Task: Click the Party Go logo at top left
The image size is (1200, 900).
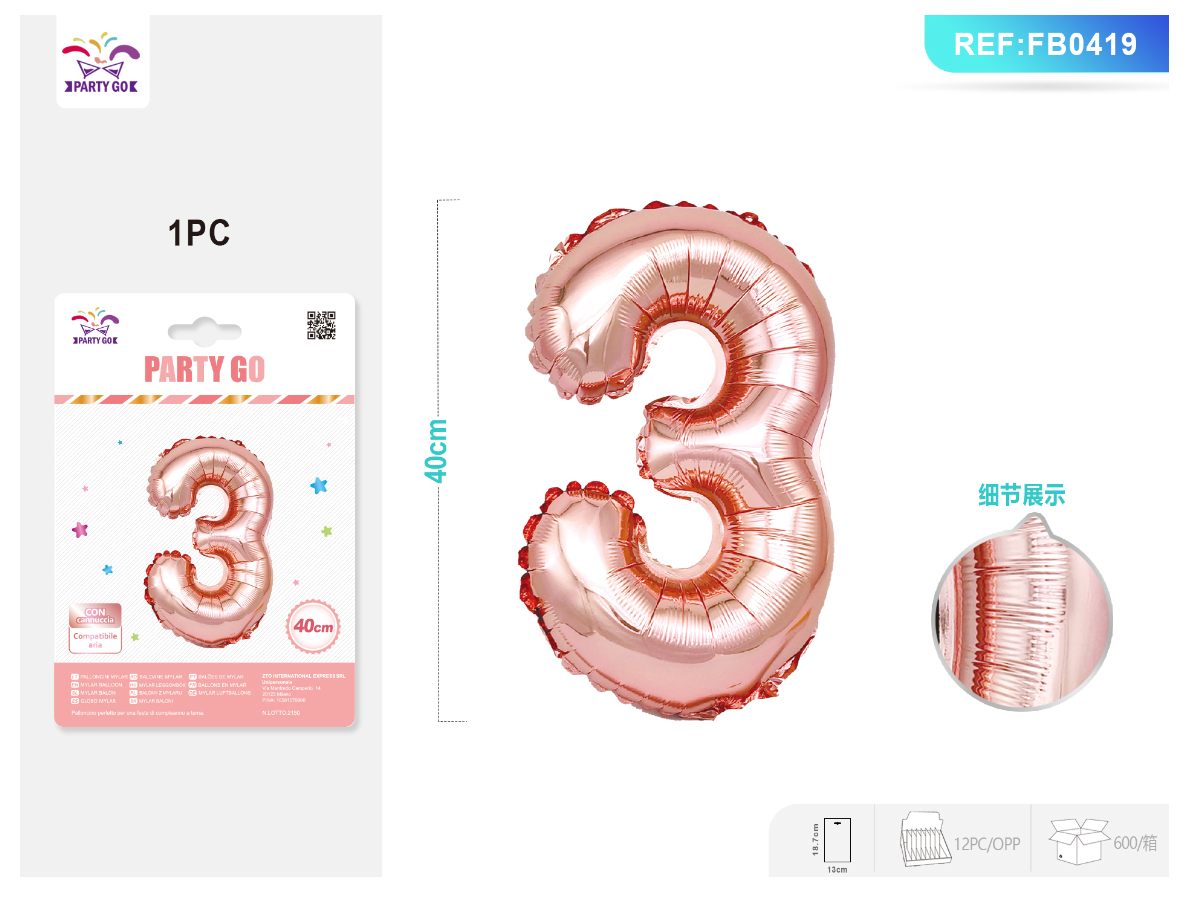Action: point(102,62)
